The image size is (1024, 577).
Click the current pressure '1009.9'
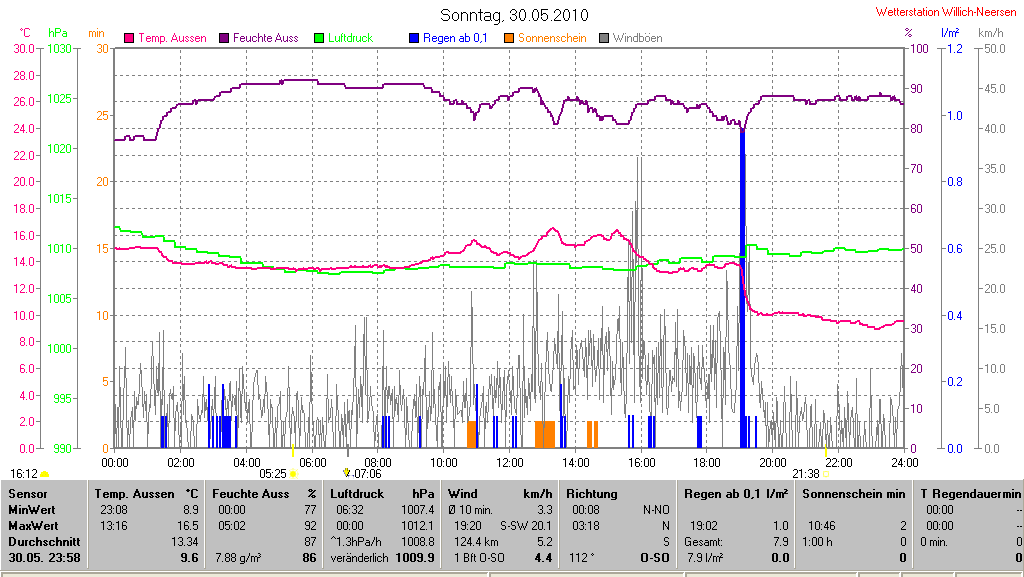click(x=415, y=558)
